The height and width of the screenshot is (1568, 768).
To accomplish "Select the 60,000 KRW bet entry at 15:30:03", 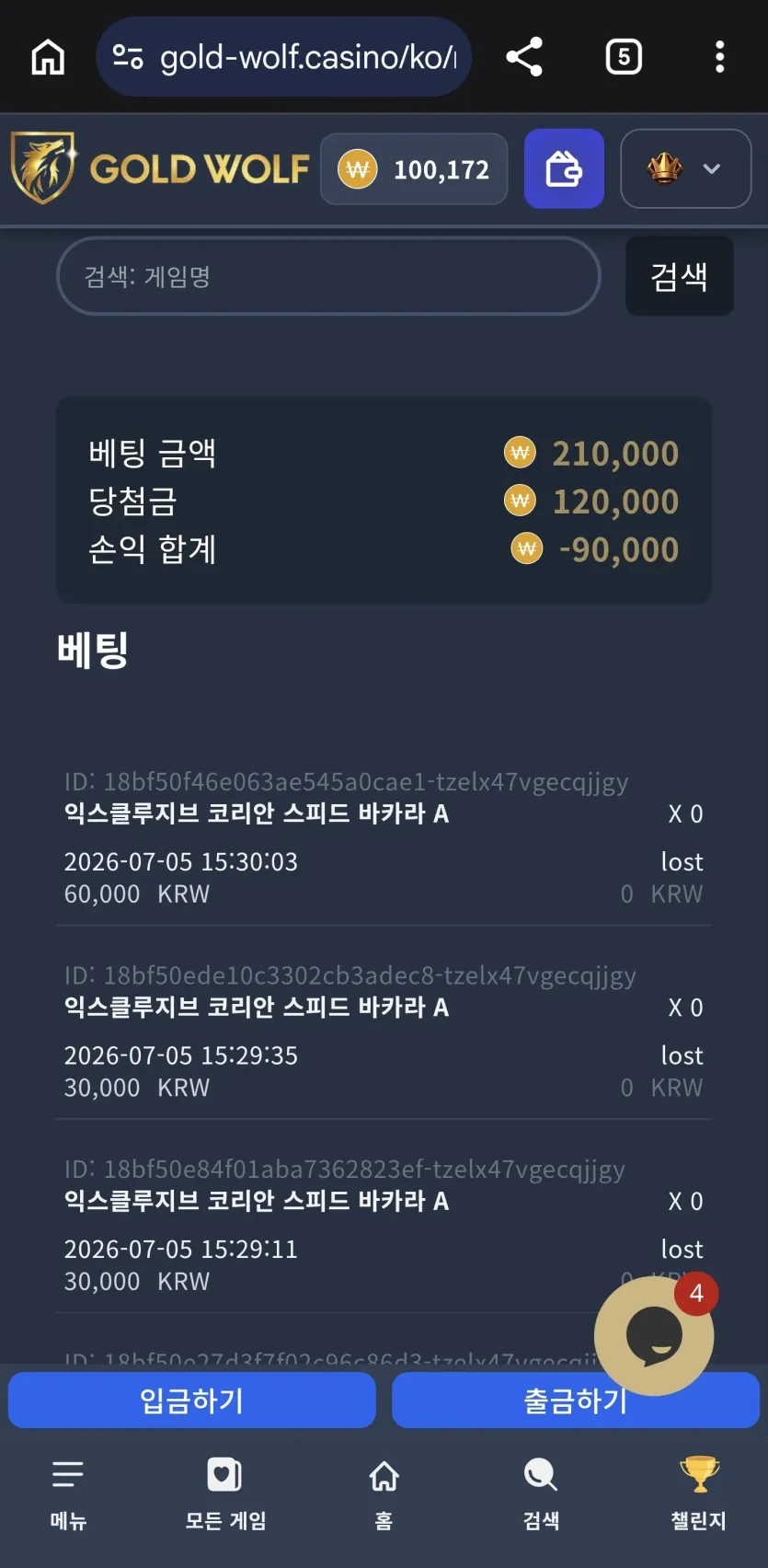I will click(x=384, y=837).
